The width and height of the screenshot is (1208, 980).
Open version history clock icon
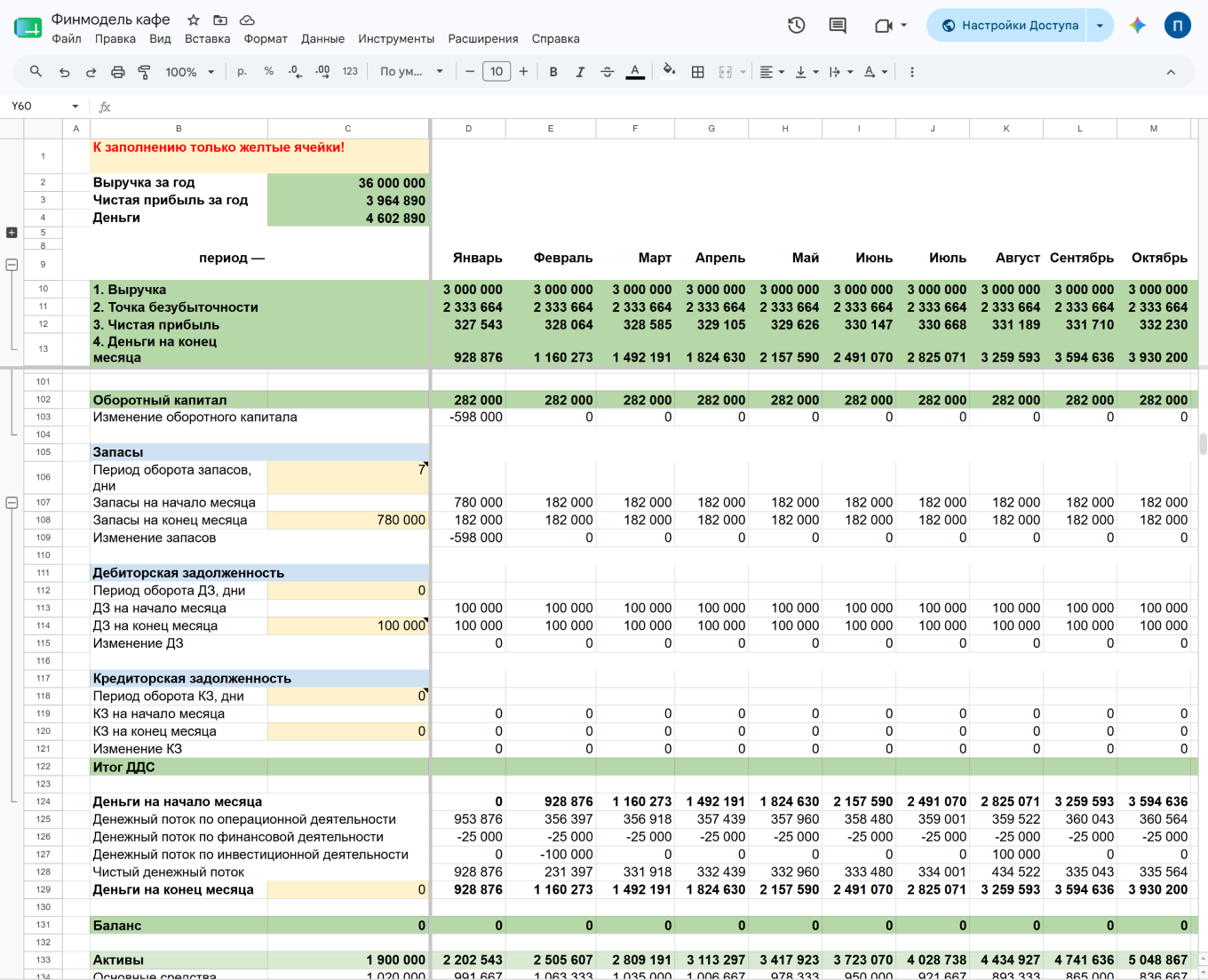point(797,26)
